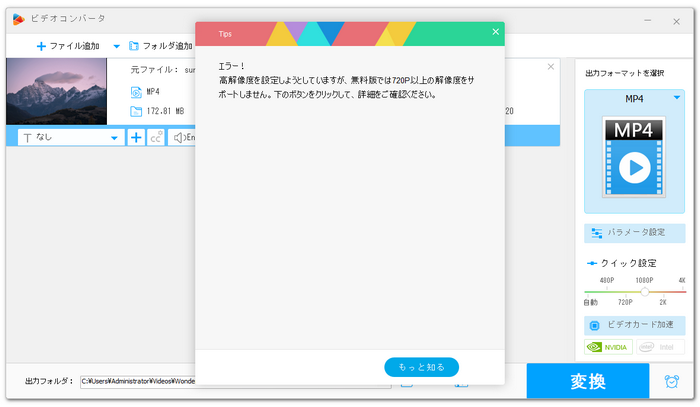Close the Tips error dialog

click(496, 32)
